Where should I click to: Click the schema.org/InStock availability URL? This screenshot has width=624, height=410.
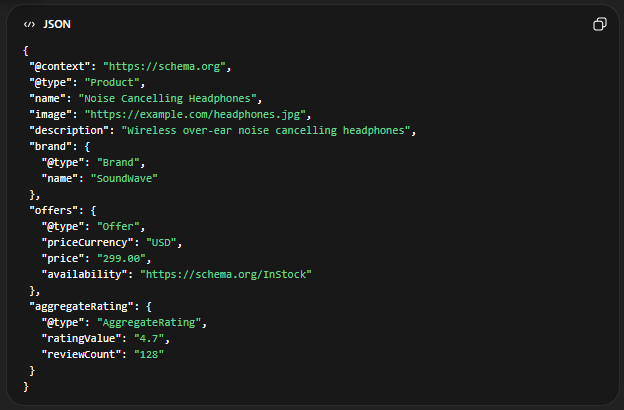[226, 273]
